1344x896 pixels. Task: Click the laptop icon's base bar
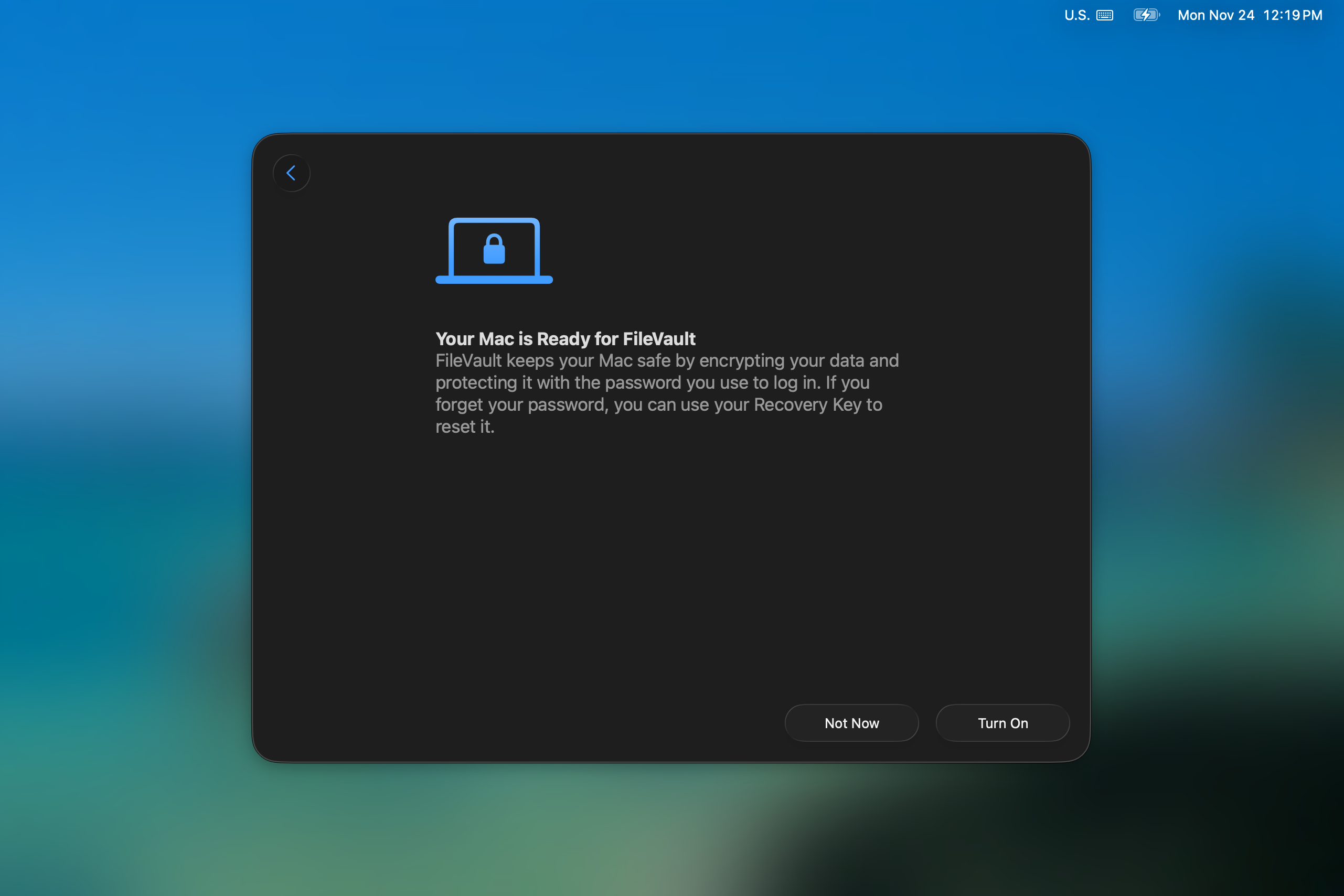point(494,280)
